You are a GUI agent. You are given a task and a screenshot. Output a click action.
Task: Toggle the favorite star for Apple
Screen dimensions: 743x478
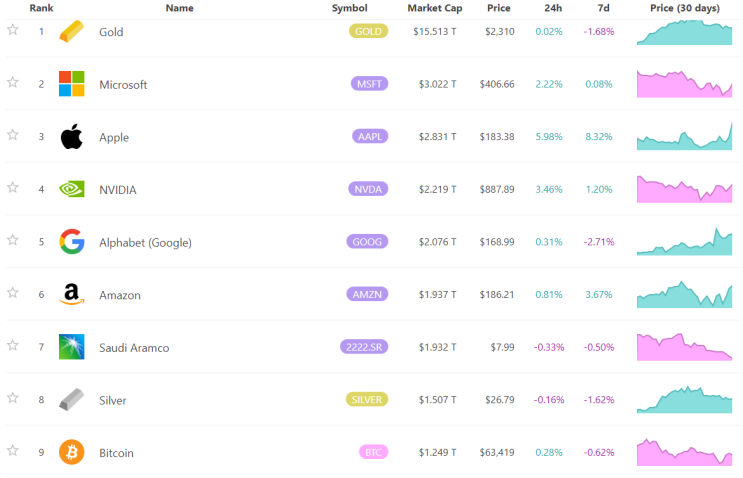13,135
